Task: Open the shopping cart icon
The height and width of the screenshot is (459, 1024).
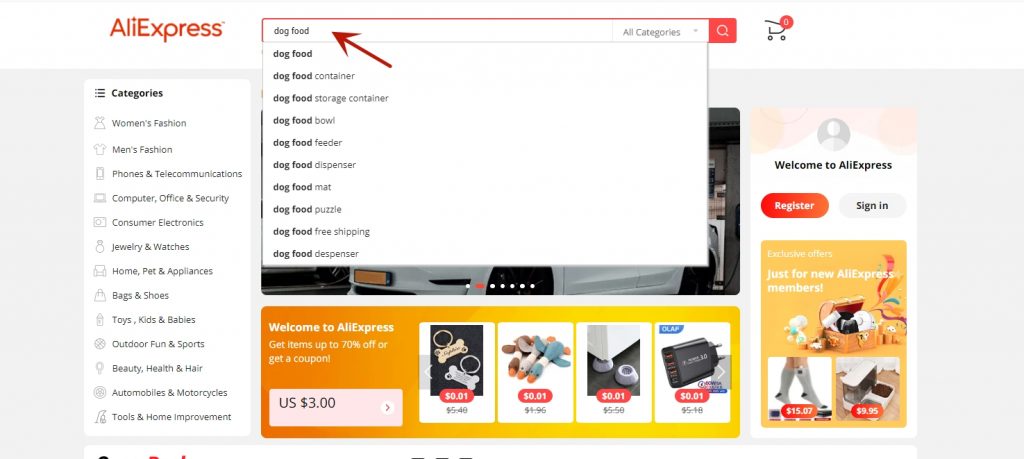Action: pos(777,29)
